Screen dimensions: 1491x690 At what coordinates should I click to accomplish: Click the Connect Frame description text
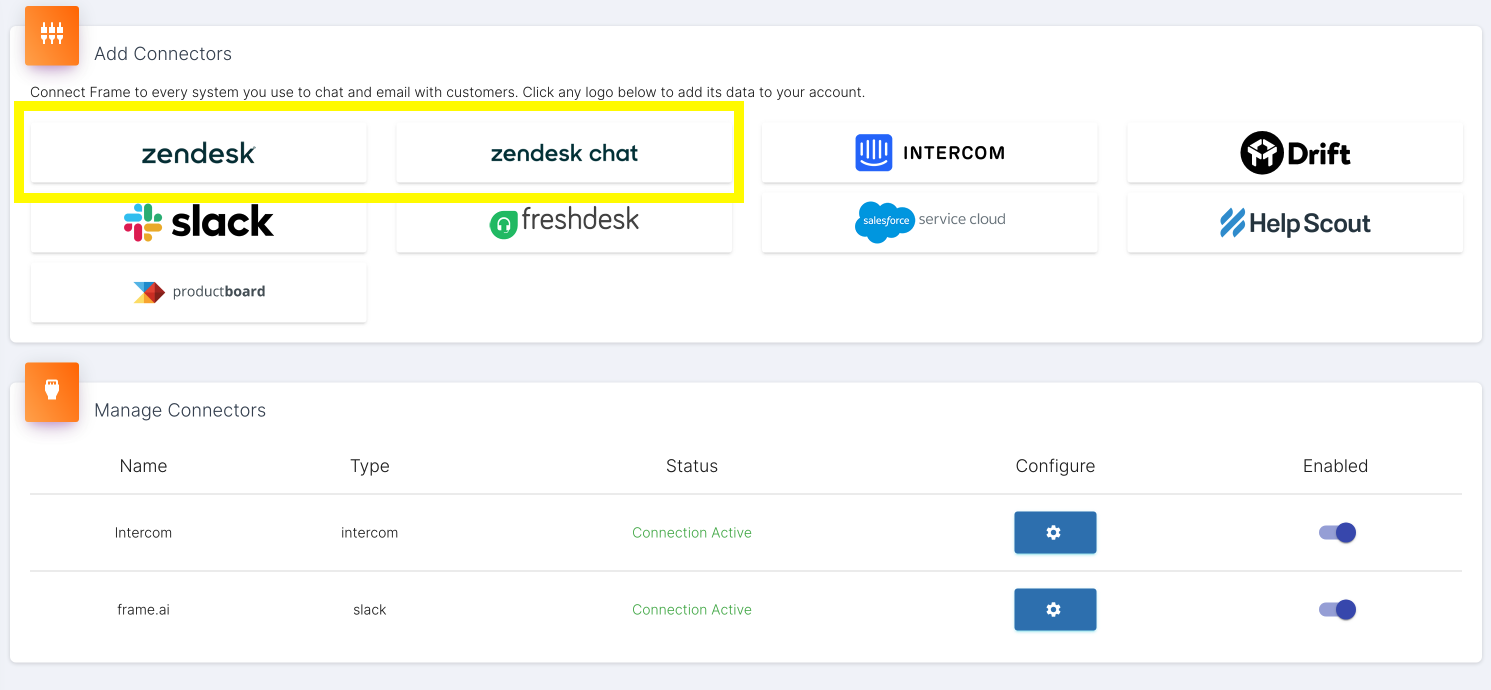[447, 92]
